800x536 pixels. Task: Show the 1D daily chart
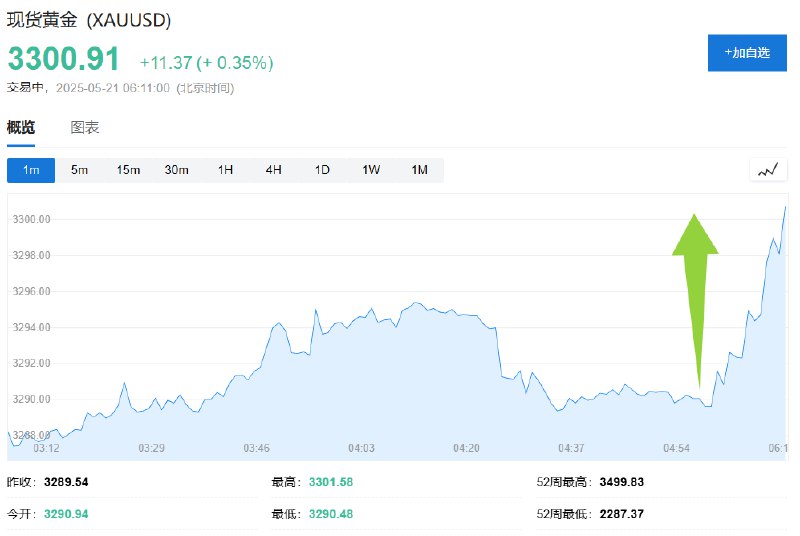[x=322, y=170]
